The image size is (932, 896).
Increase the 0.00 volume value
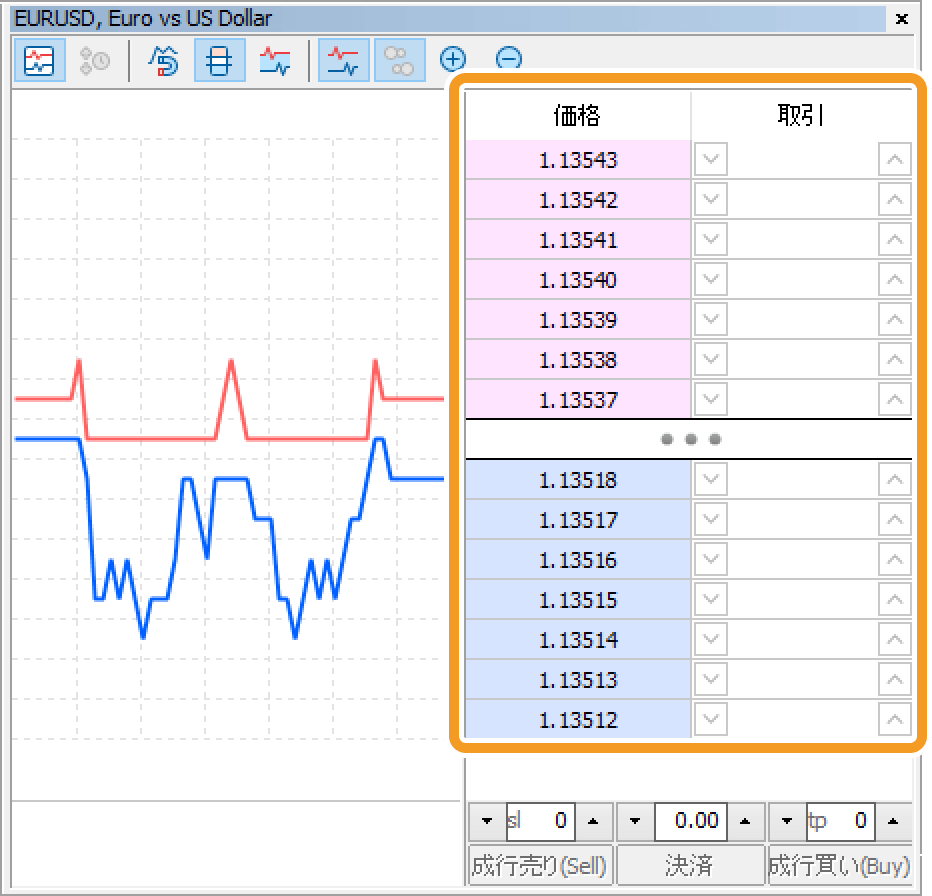[745, 821]
